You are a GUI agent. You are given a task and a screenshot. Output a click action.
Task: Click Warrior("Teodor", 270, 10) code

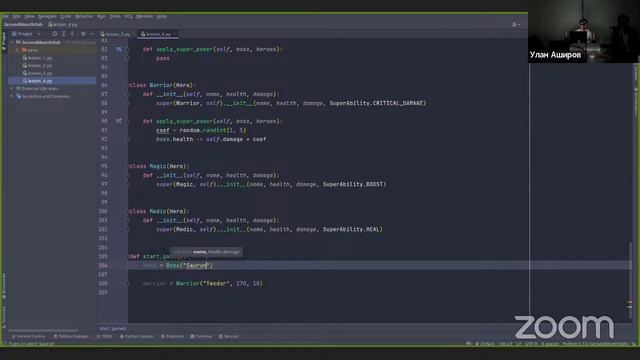pos(219,284)
